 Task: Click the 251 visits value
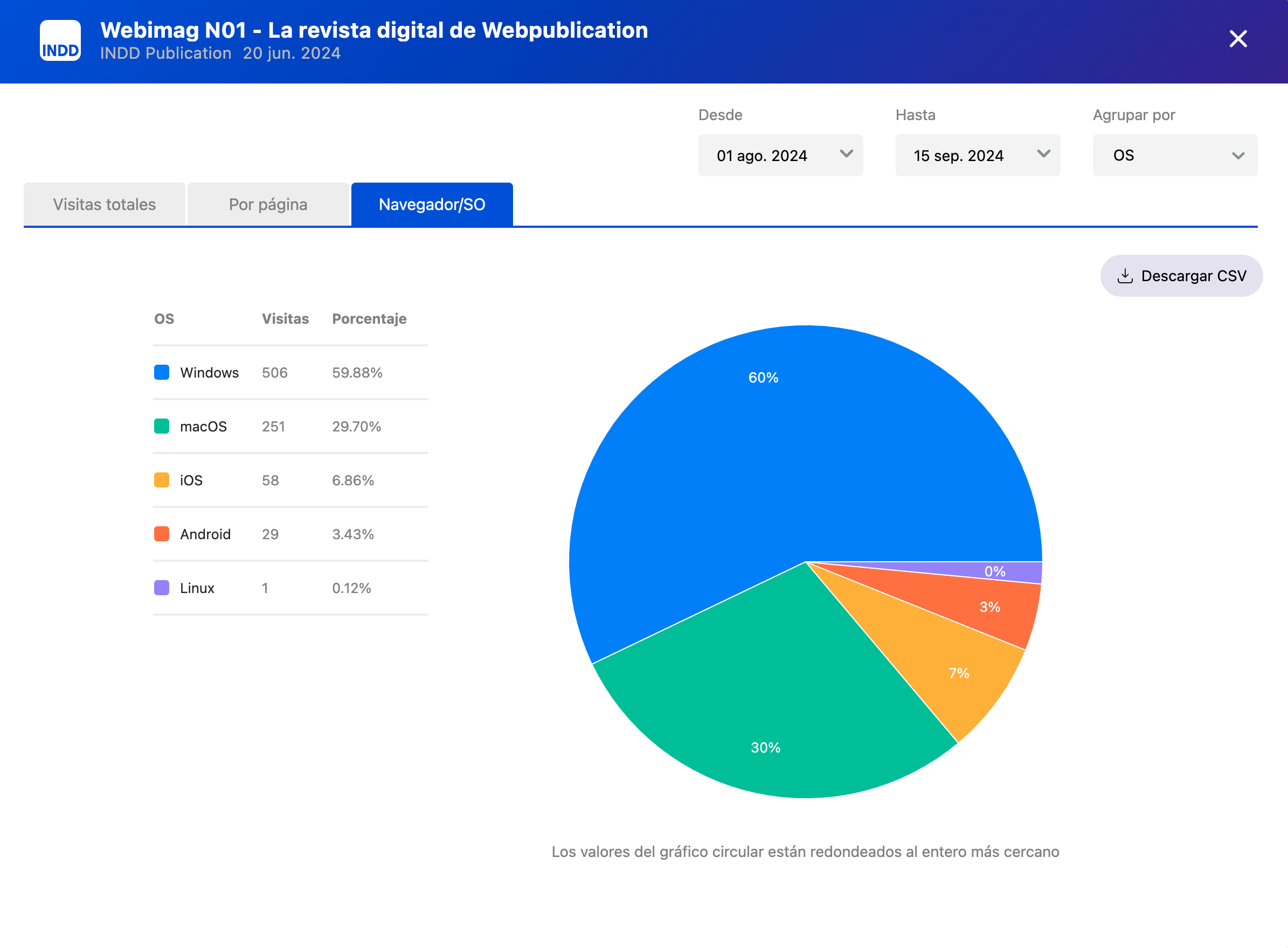(x=273, y=427)
